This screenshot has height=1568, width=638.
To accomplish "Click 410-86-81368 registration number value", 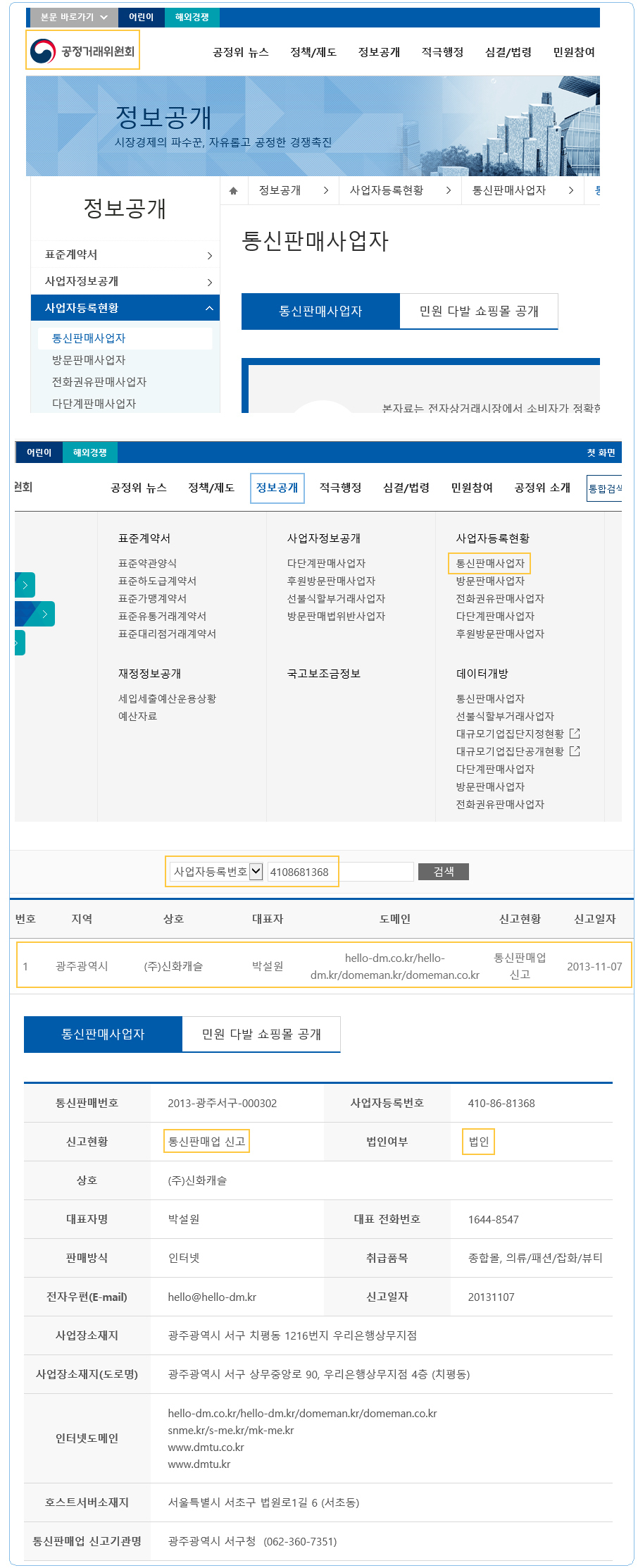I will point(501,1103).
